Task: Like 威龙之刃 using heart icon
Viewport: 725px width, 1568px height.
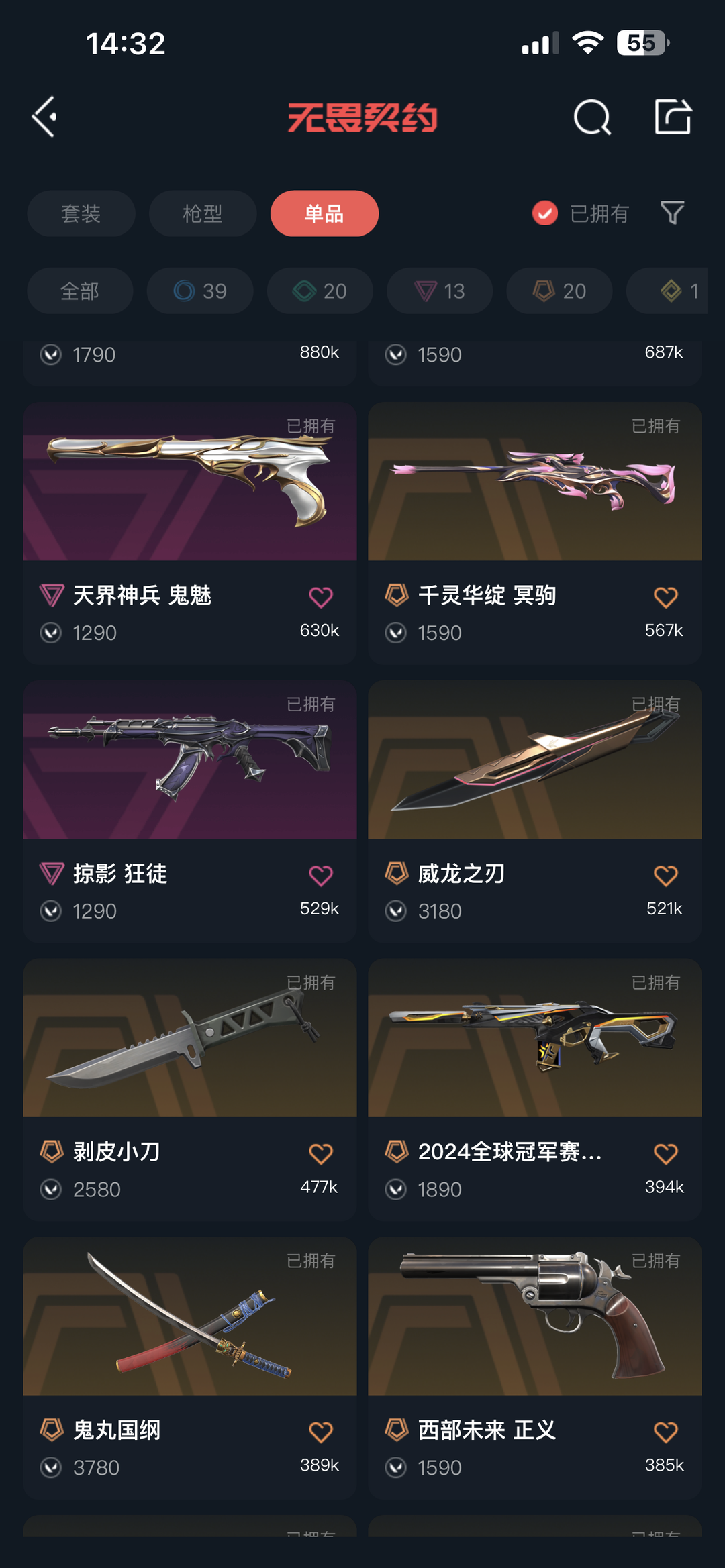Action: (x=666, y=875)
